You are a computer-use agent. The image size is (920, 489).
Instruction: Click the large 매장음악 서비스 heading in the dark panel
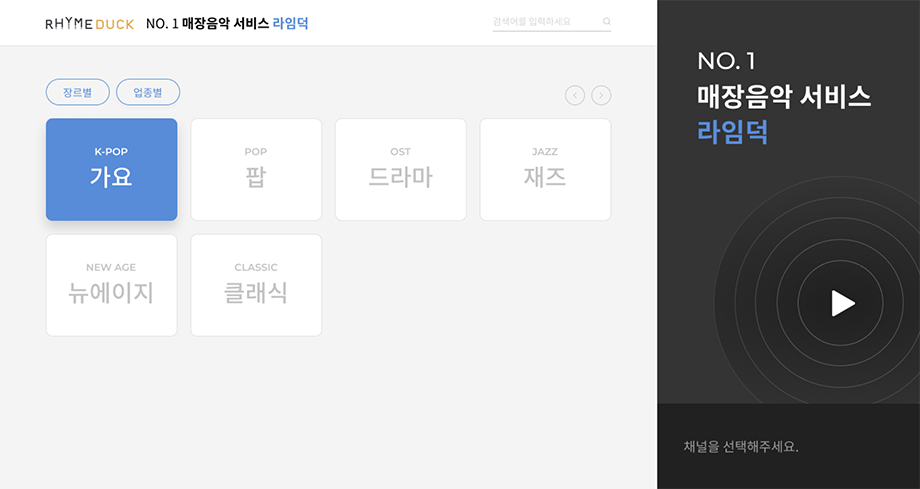click(x=784, y=97)
